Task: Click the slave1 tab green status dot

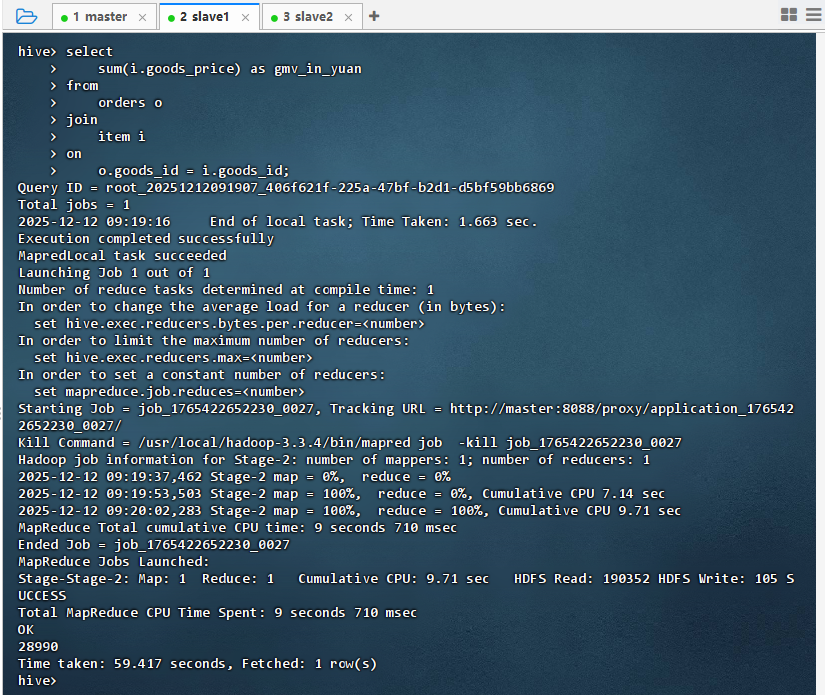Action: pos(171,18)
